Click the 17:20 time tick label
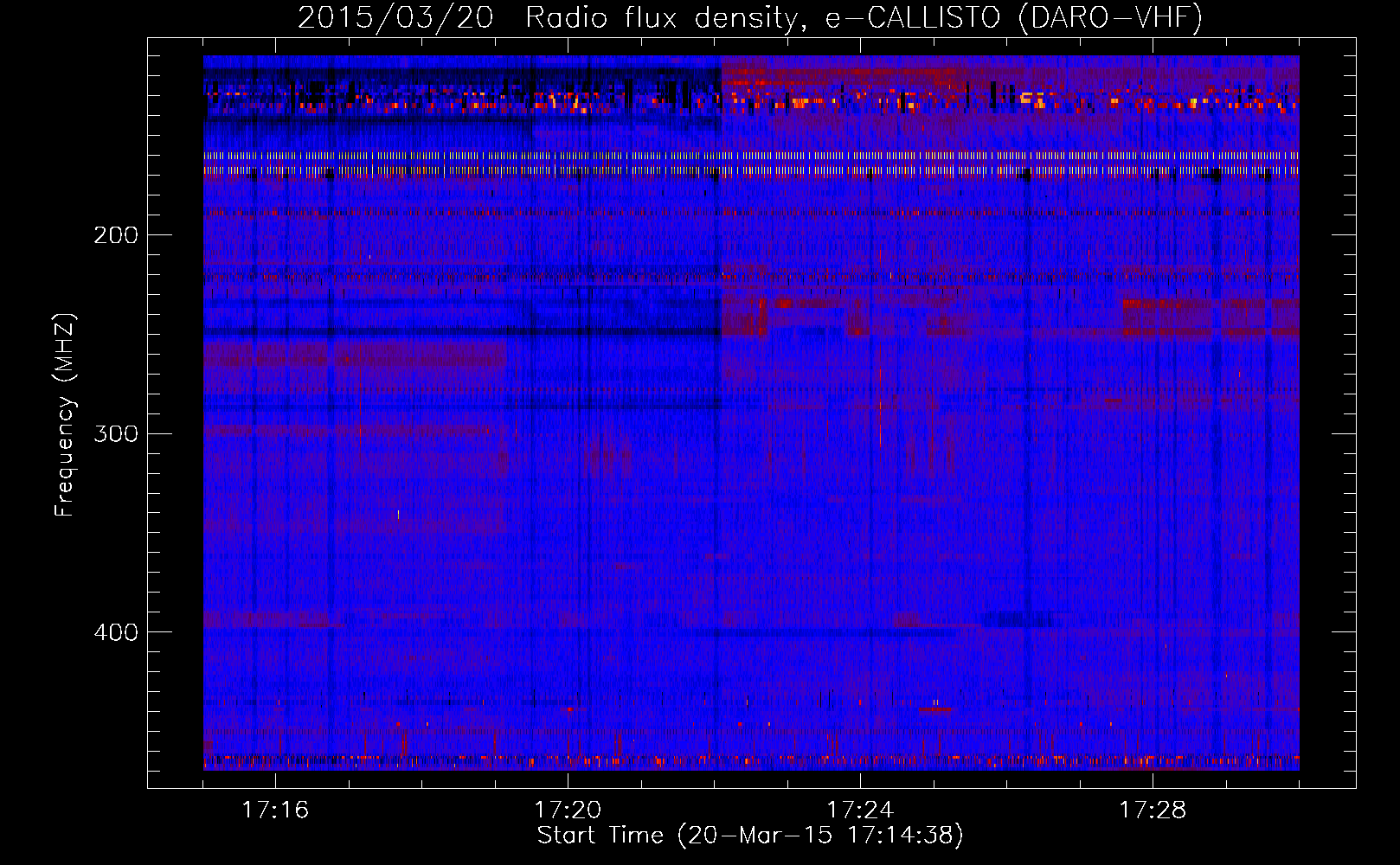The width and height of the screenshot is (1400, 865). [x=568, y=811]
